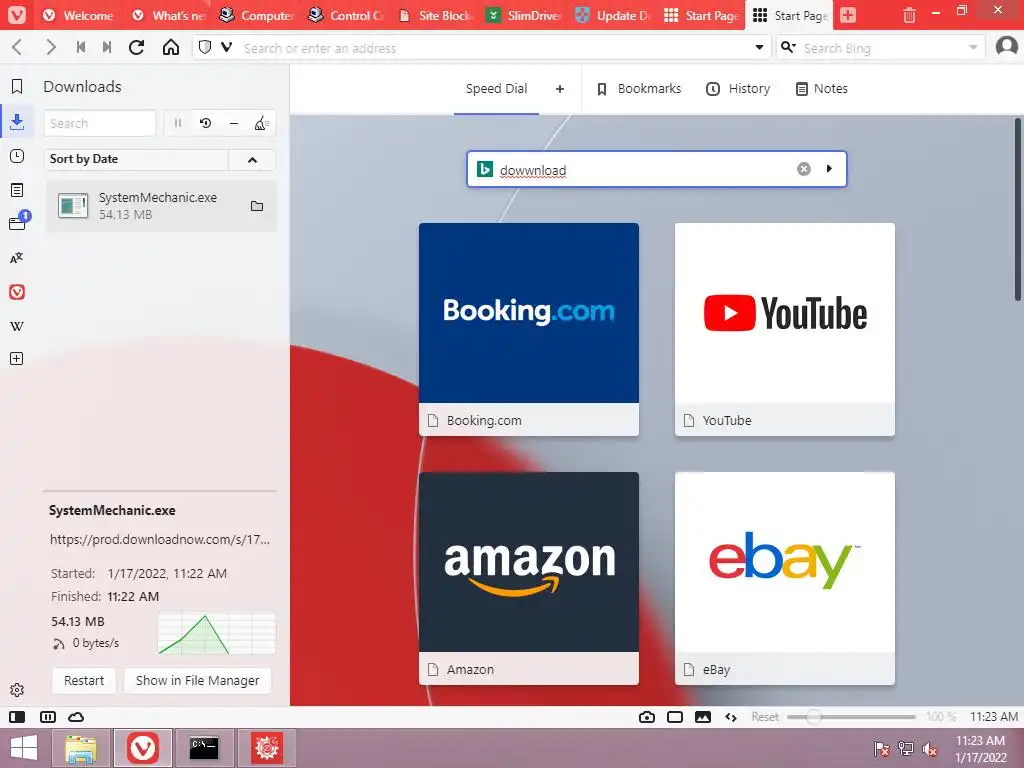Open Windows Start menu
This screenshot has width=1024, height=768.
tap(24, 748)
